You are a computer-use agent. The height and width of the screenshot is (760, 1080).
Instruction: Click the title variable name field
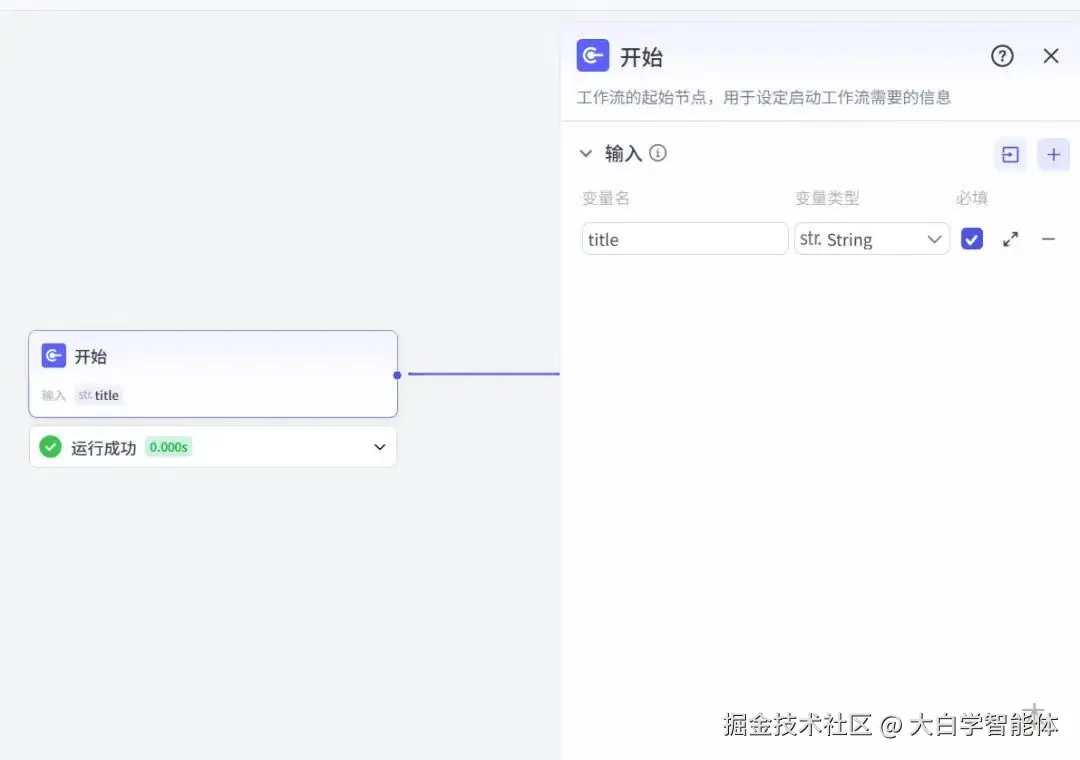685,239
